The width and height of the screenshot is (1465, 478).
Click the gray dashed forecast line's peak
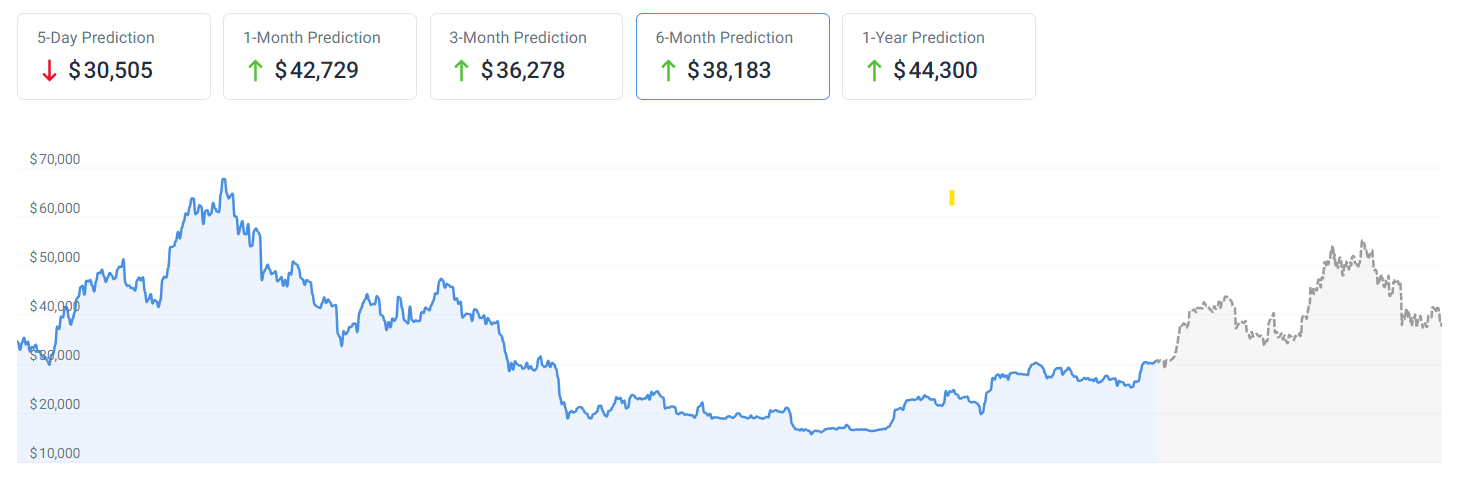pos(1363,241)
